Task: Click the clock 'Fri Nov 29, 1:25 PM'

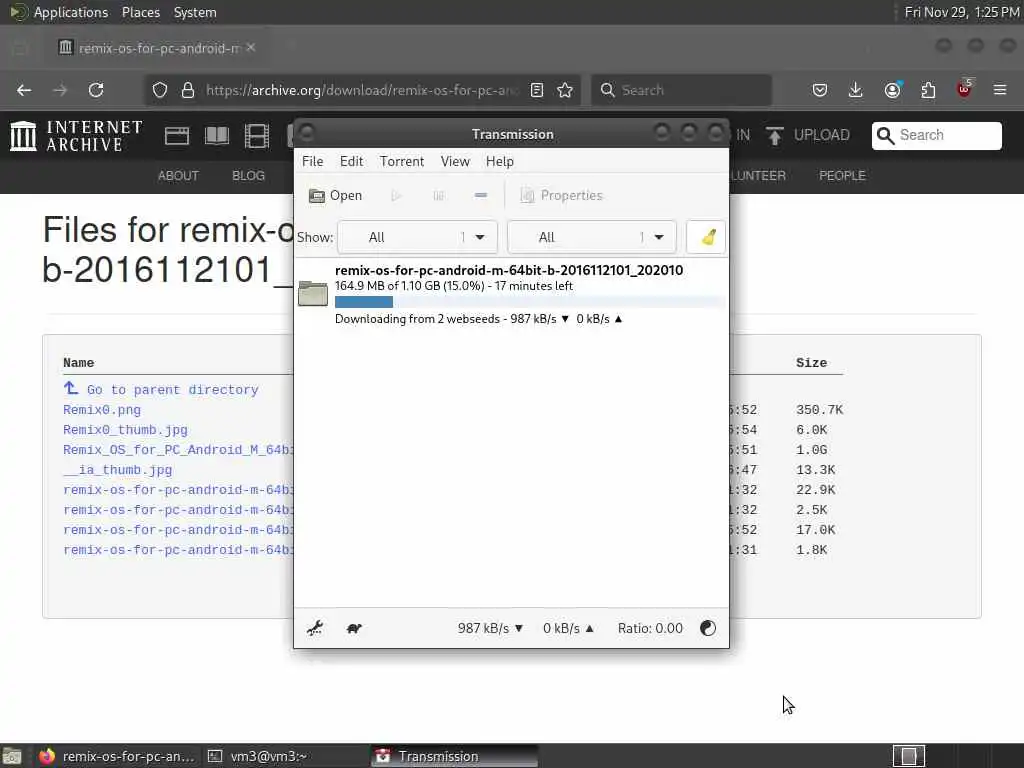Action: 962,12
